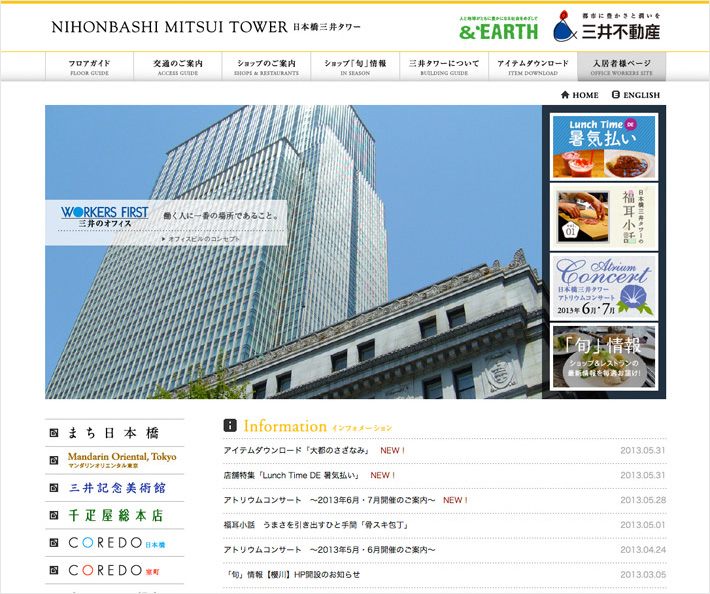Click the date 2013.05.01
The height and width of the screenshot is (594, 710).
(x=643, y=525)
